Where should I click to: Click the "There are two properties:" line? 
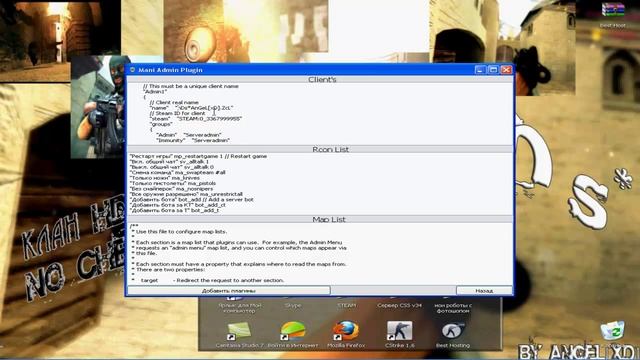tap(168, 269)
